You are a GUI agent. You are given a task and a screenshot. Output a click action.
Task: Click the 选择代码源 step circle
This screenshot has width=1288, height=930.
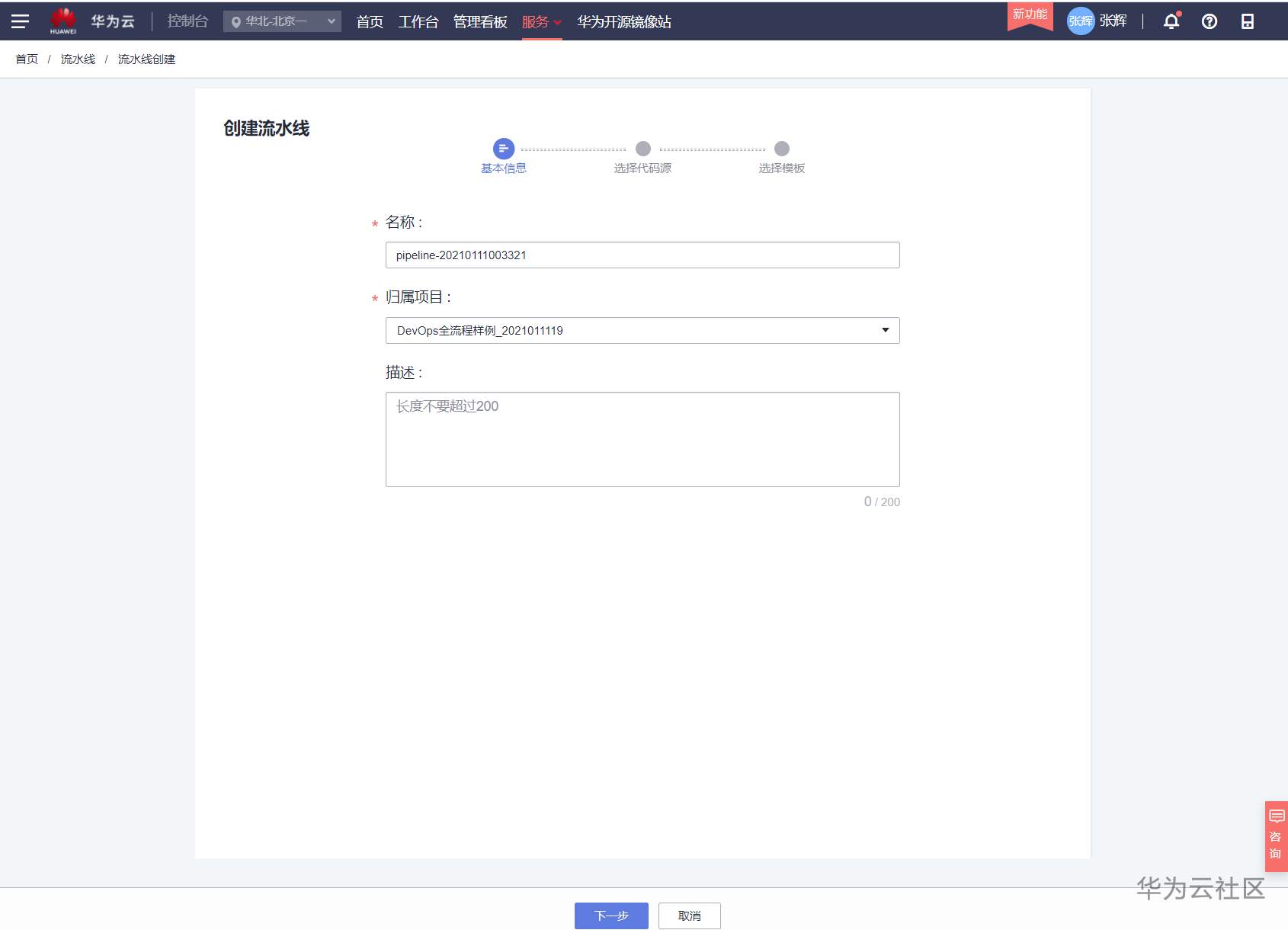[x=643, y=149]
